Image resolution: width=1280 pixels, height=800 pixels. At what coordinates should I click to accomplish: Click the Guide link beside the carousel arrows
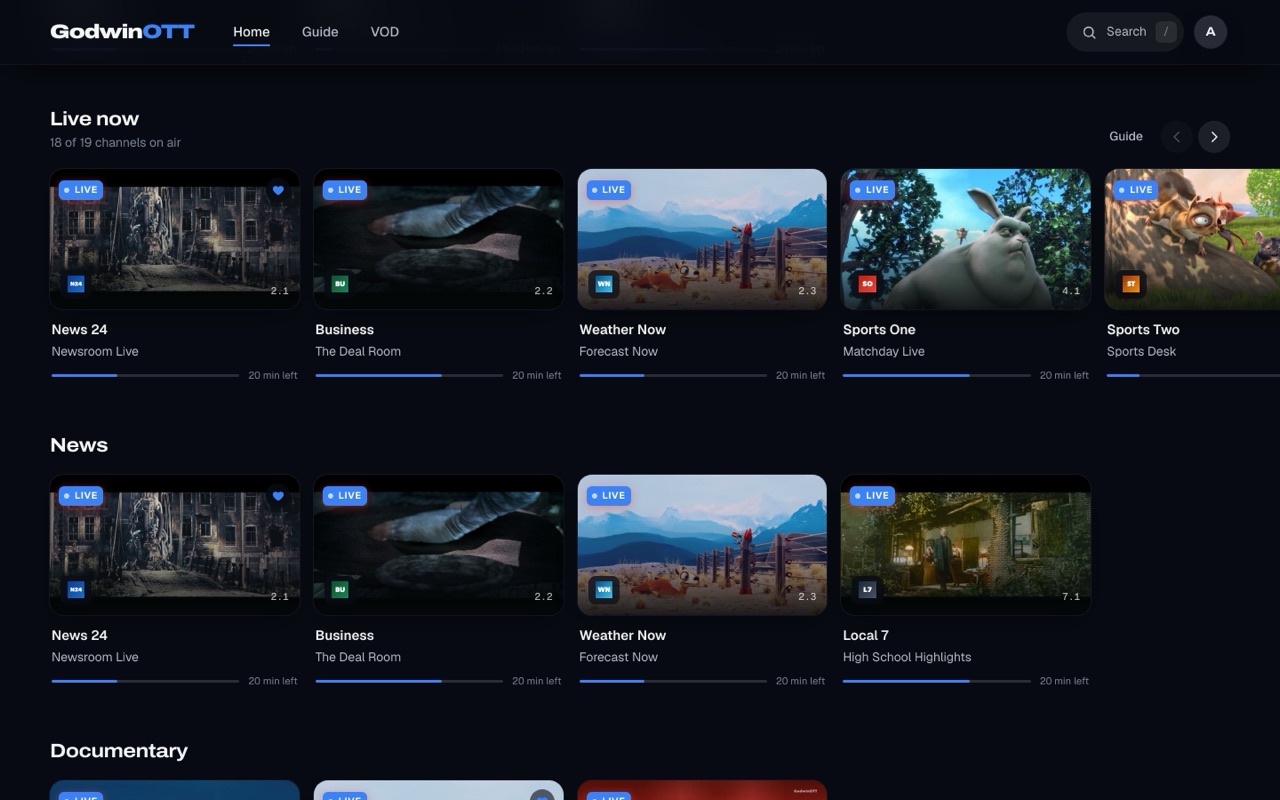click(1126, 137)
